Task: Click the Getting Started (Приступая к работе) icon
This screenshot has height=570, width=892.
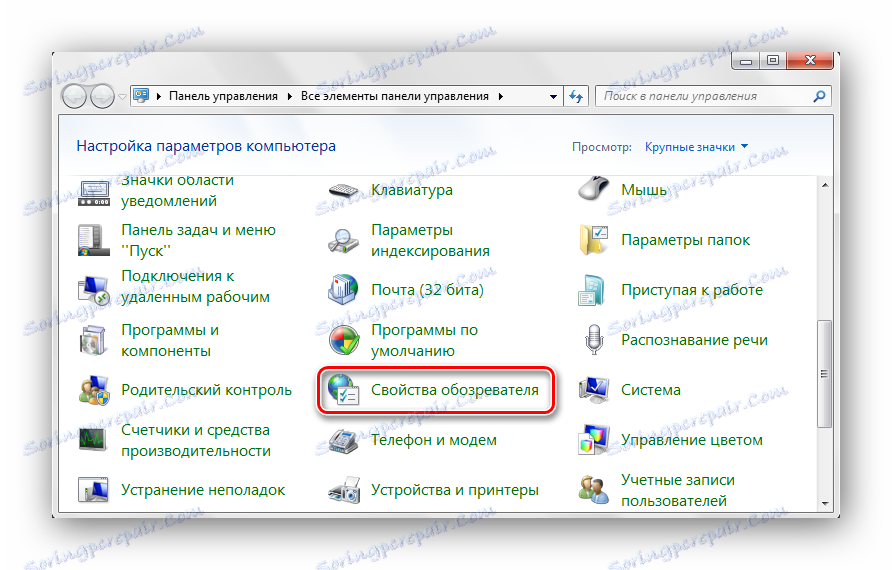Action: click(x=592, y=290)
